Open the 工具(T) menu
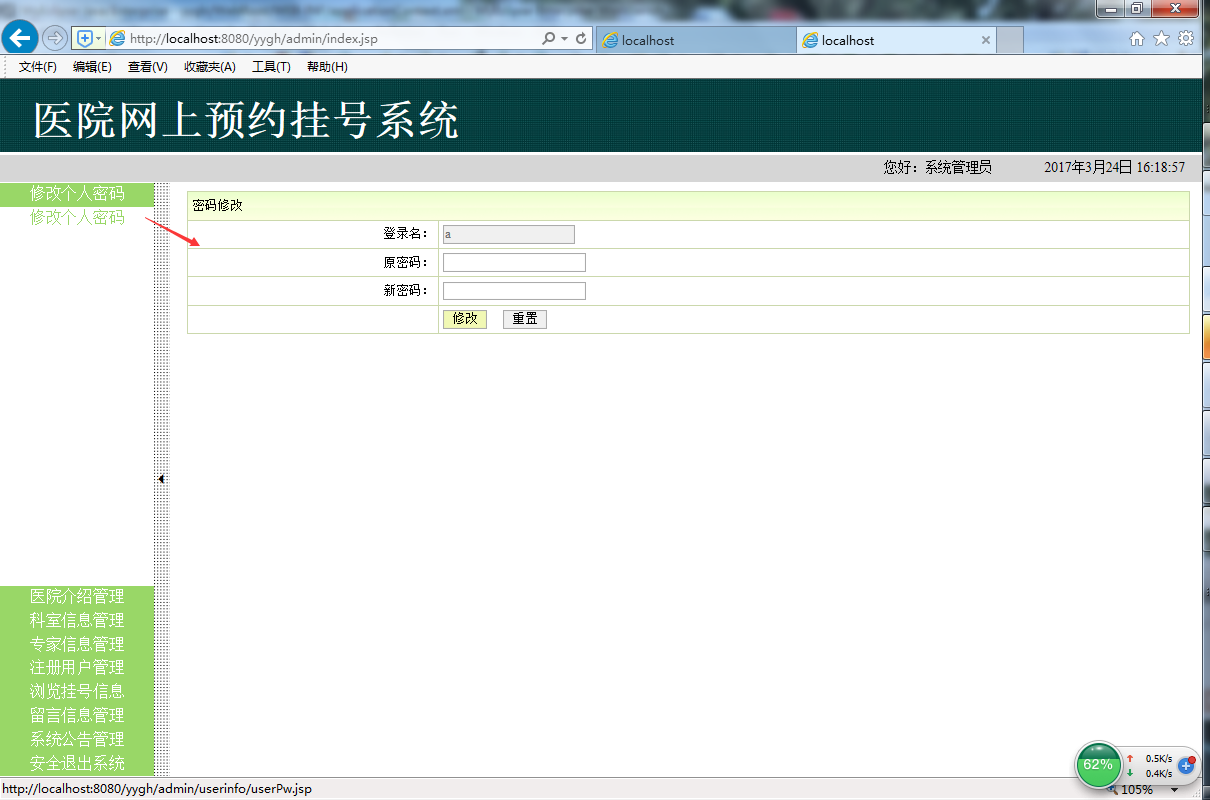The width and height of the screenshot is (1210, 800). [x=271, y=67]
